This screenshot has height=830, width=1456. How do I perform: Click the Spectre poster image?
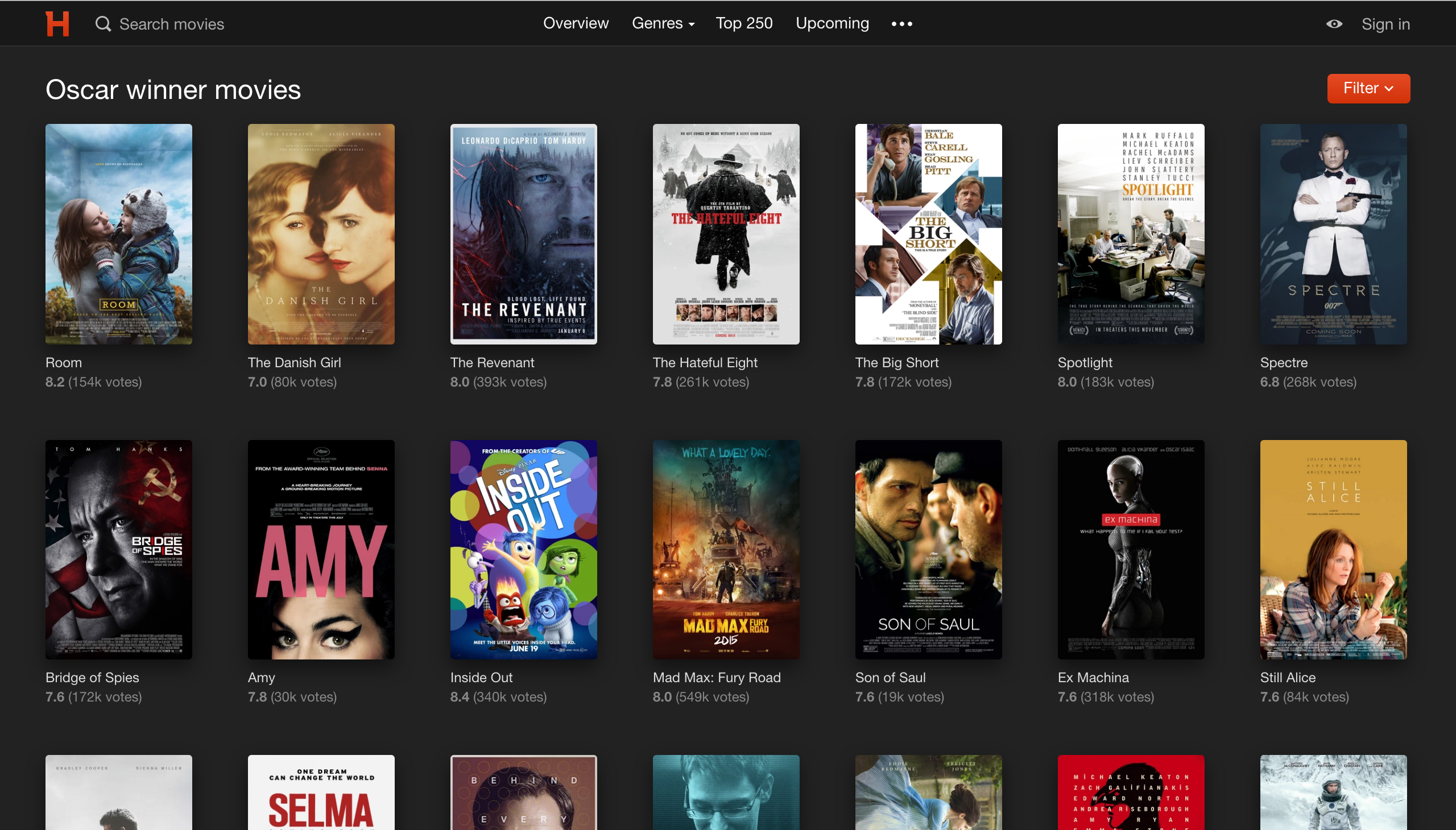(1333, 234)
